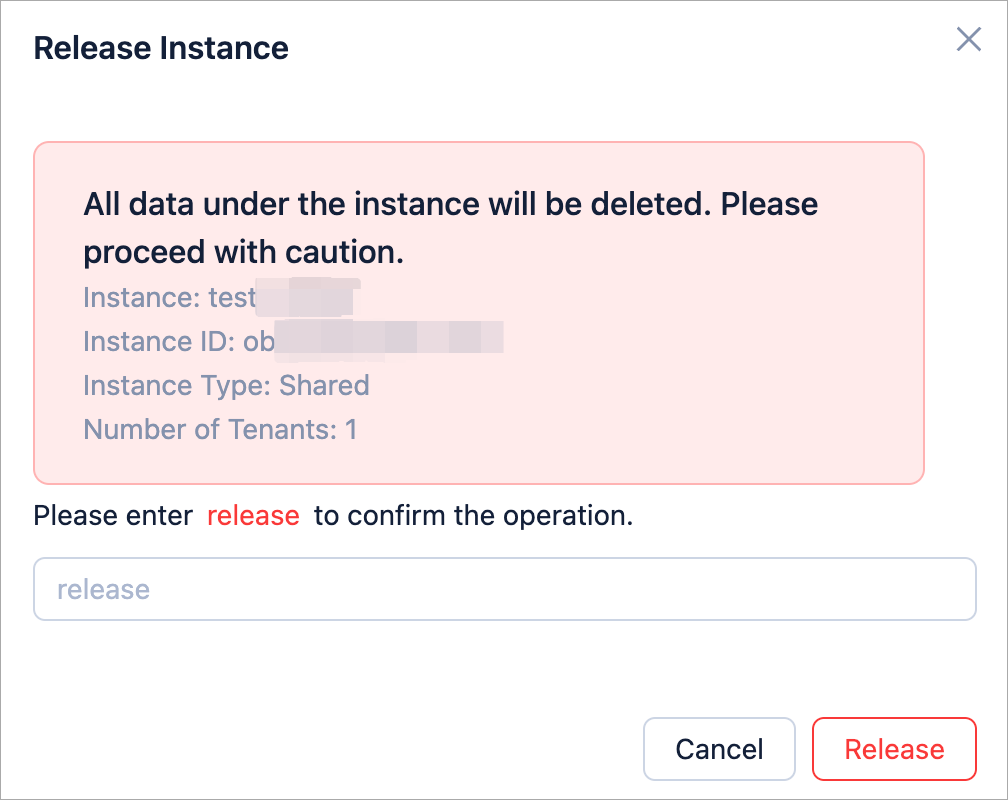The image size is (1008, 800).
Task: Click the 'Instance Type' label text
Action: (177, 386)
